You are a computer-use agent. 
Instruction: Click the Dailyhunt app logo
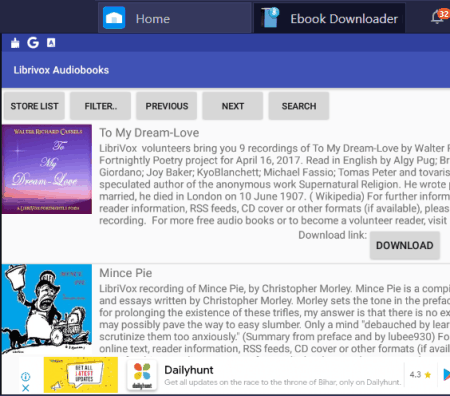[142, 375]
